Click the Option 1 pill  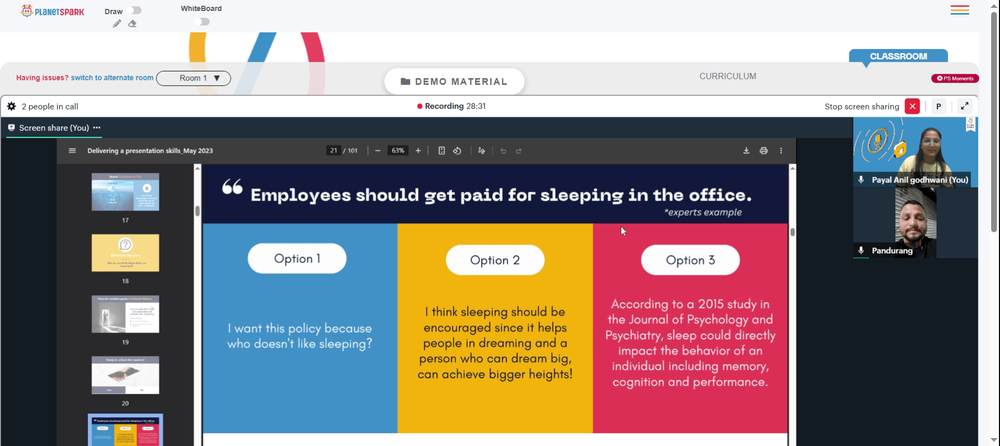pyautogui.click(x=297, y=258)
